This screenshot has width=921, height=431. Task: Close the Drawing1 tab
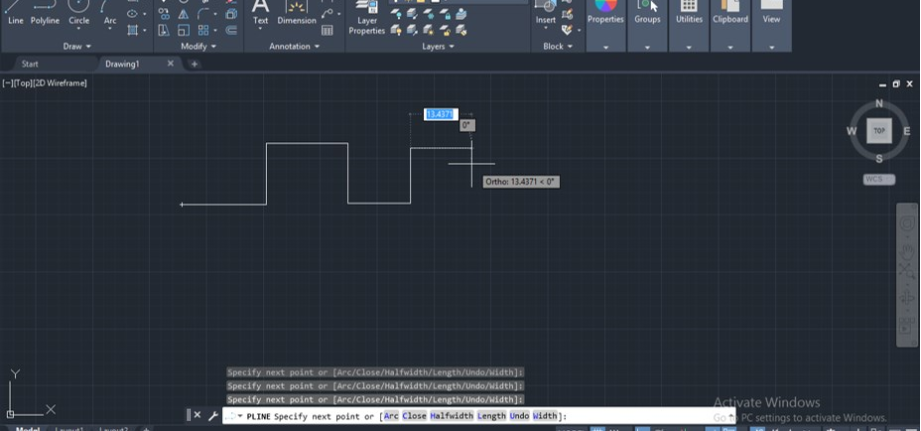[170, 63]
